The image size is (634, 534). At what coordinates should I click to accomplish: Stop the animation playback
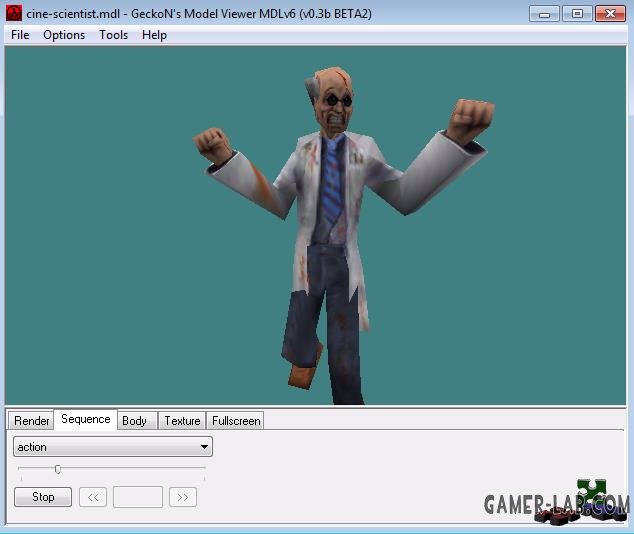tap(43, 497)
